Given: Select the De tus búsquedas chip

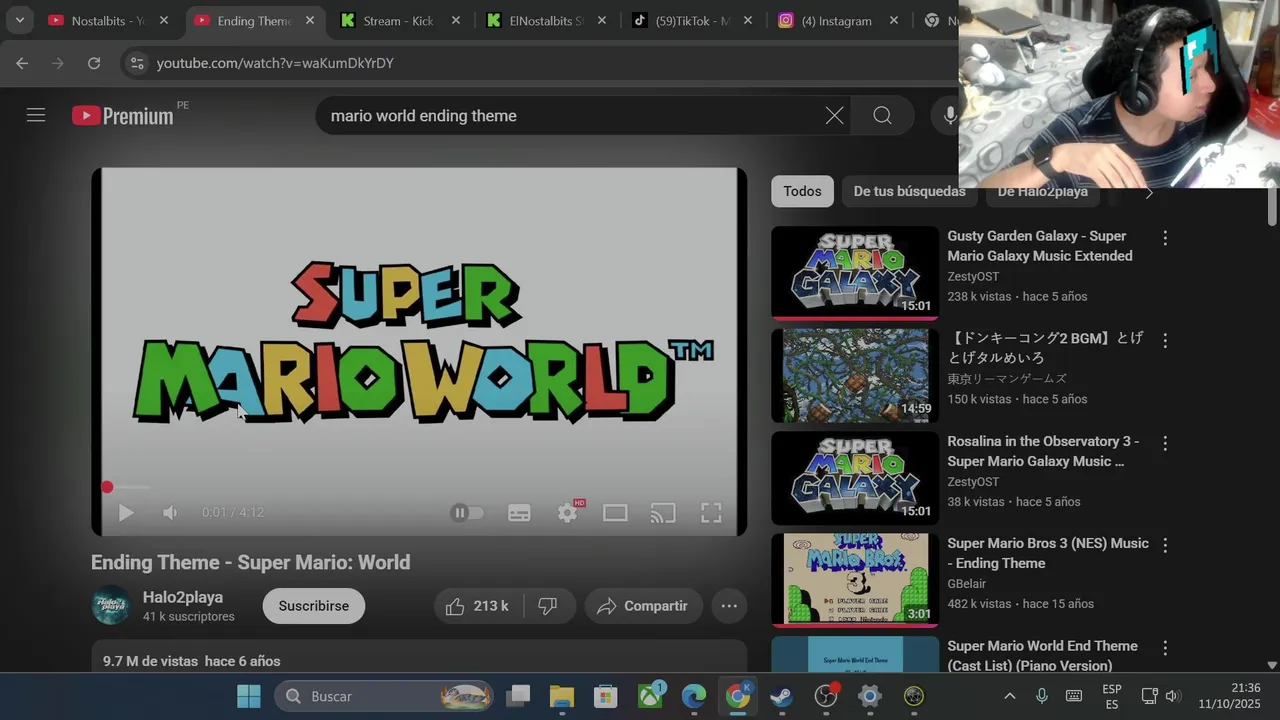Looking at the screenshot, I should (x=909, y=191).
